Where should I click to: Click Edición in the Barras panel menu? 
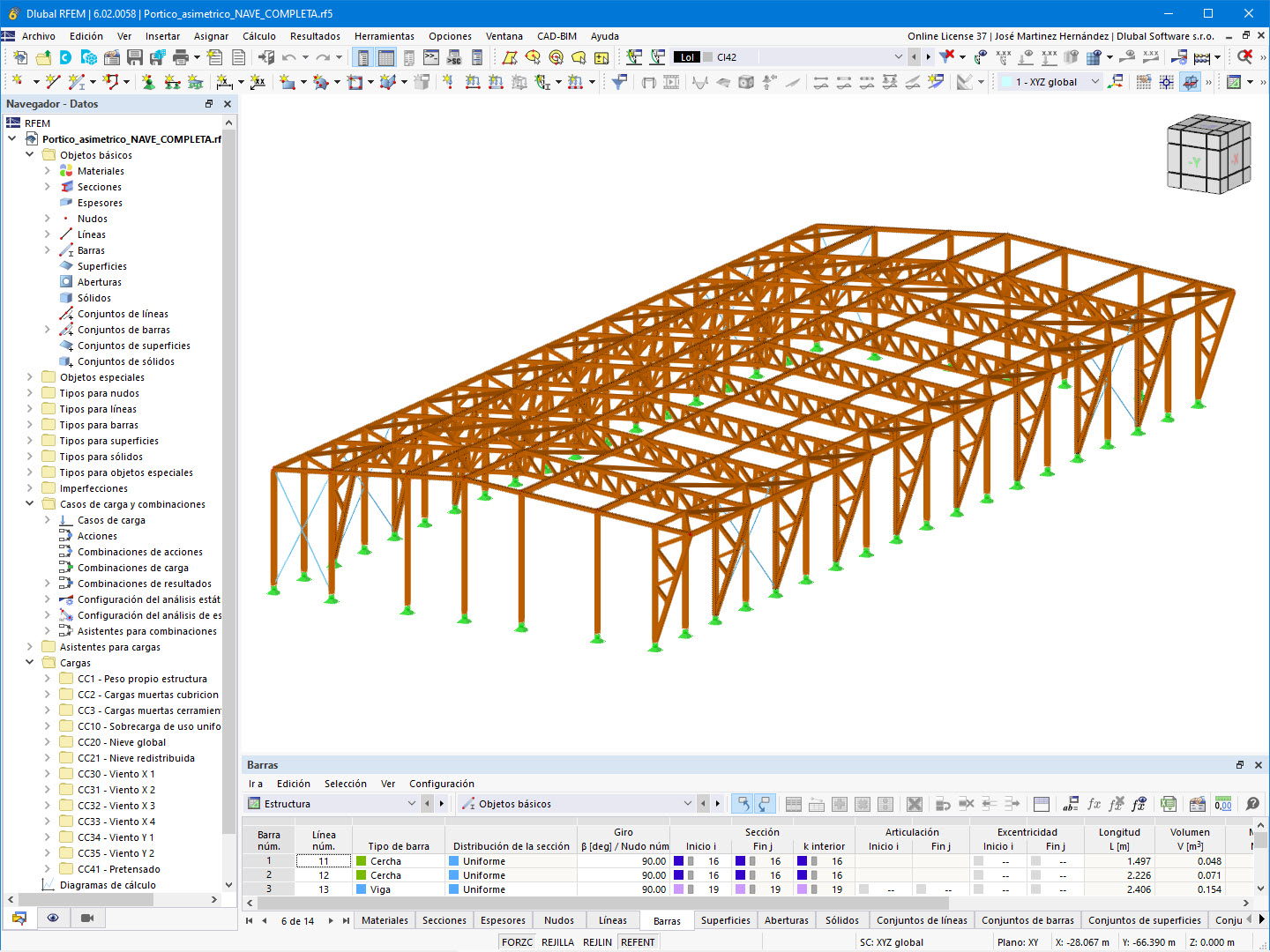click(x=294, y=784)
